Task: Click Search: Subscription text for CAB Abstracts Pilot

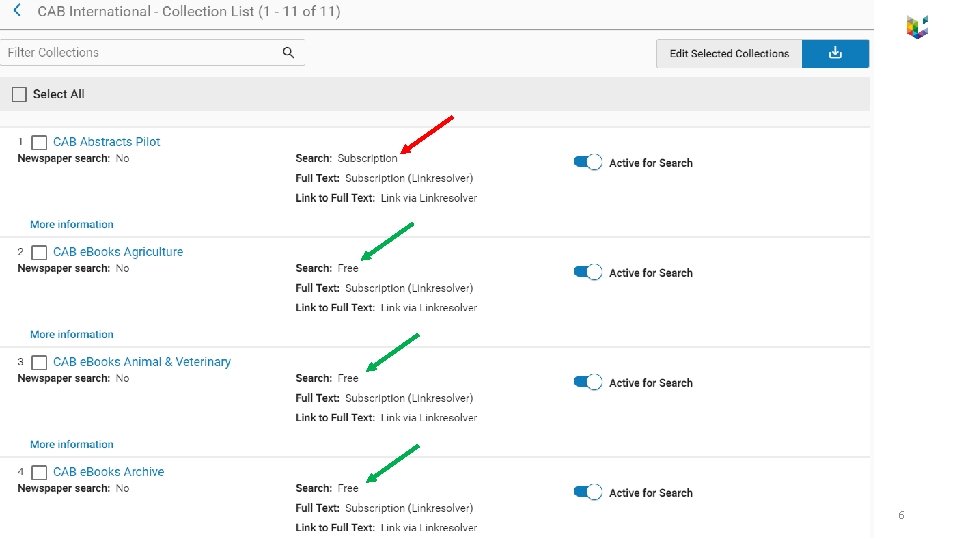Action: (x=346, y=158)
